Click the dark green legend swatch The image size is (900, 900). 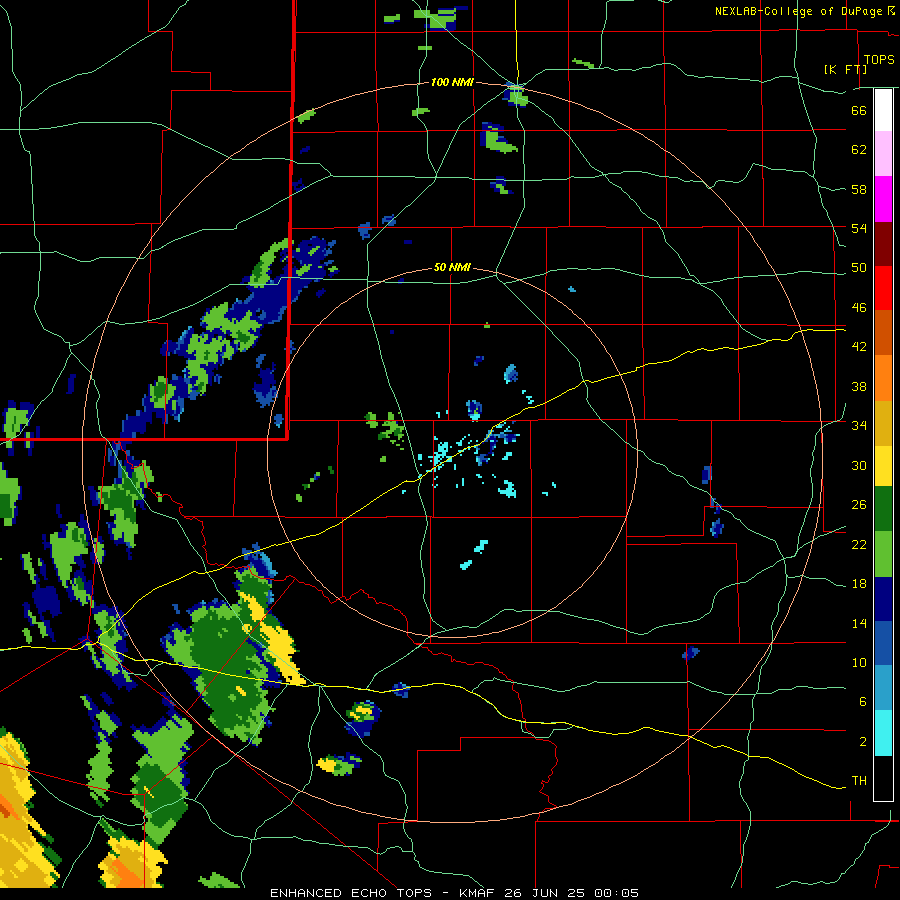pyautogui.click(x=883, y=509)
